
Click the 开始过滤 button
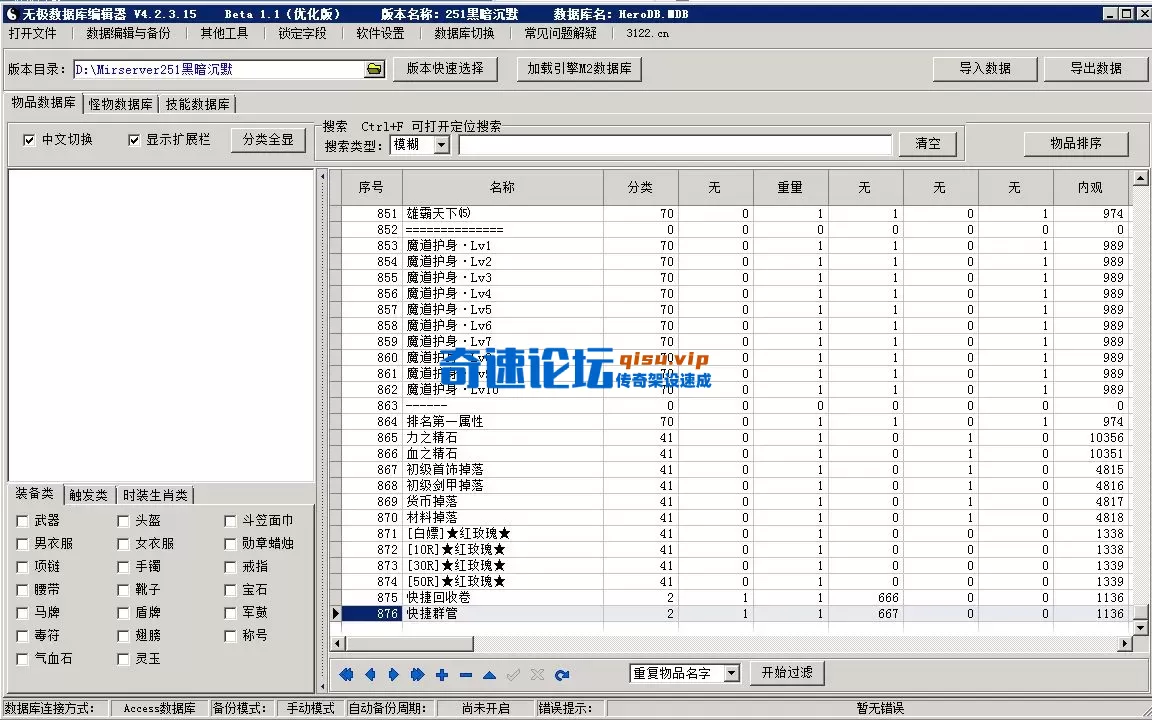785,674
